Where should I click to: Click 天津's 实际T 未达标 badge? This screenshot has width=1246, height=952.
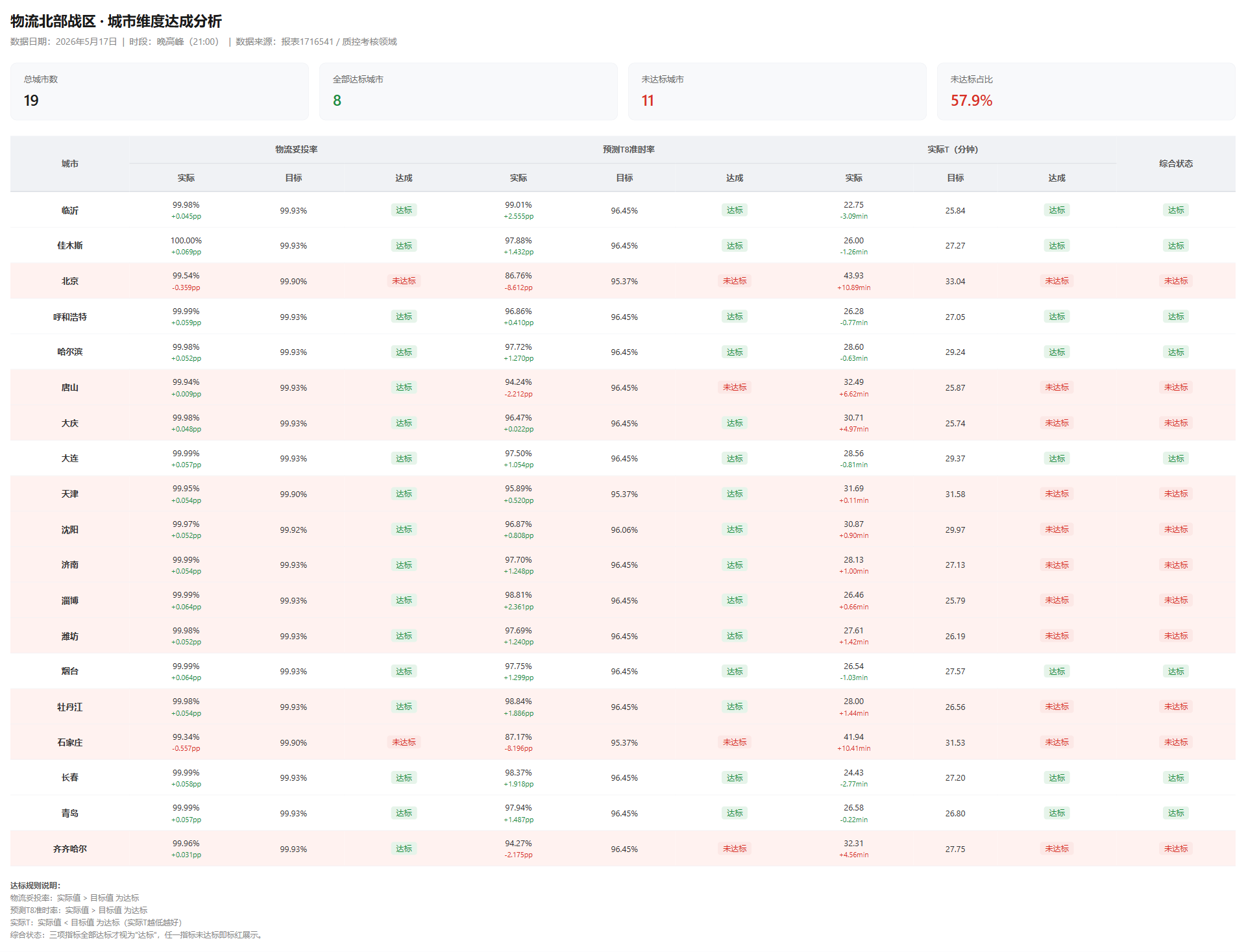click(x=1057, y=494)
